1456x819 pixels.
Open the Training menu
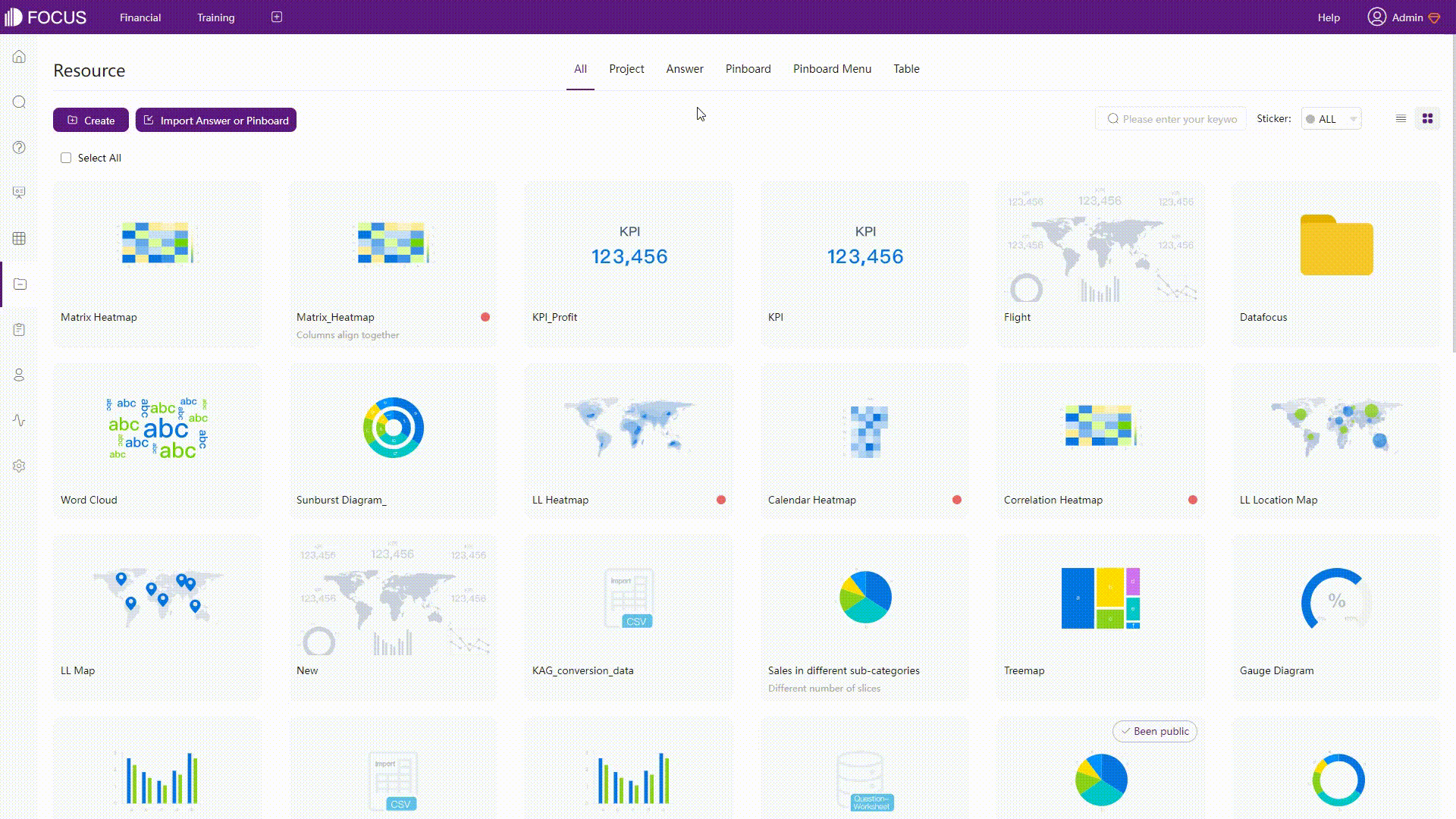216,17
